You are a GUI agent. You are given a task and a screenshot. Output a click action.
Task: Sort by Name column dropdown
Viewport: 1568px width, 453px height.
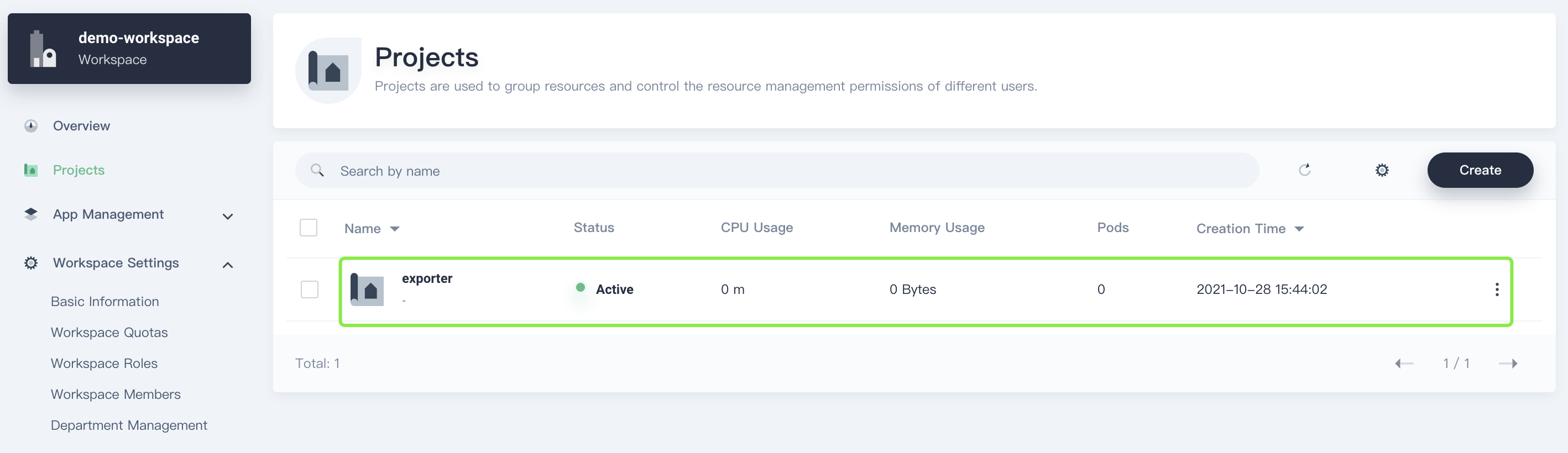tap(394, 229)
